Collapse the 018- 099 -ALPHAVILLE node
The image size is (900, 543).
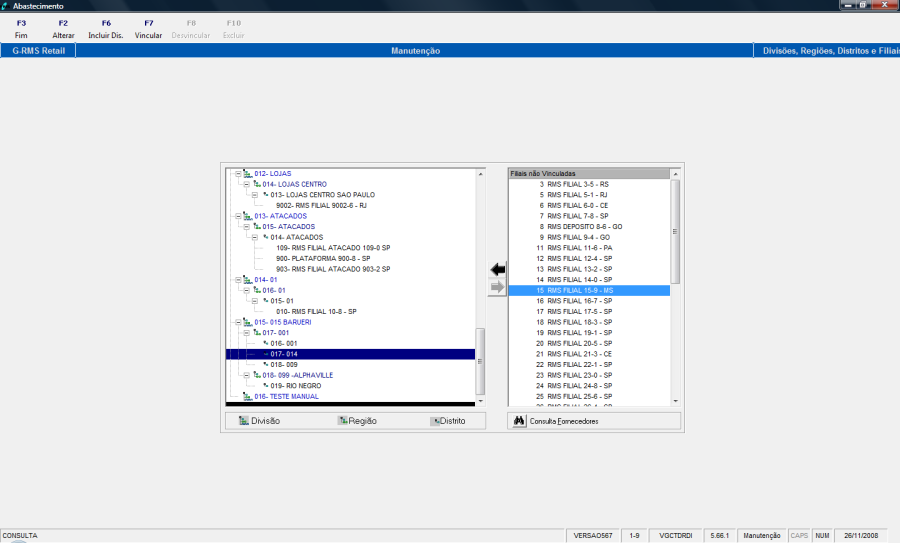[246, 375]
